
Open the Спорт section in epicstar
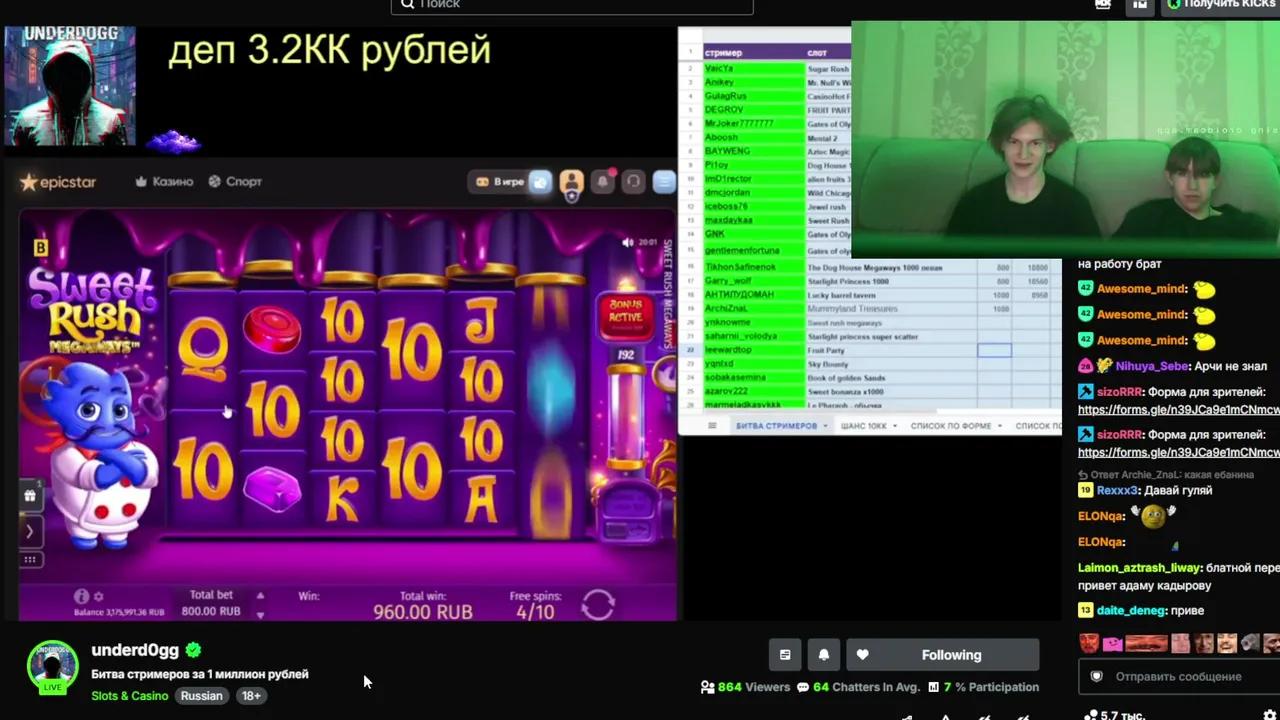pos(235,182)
